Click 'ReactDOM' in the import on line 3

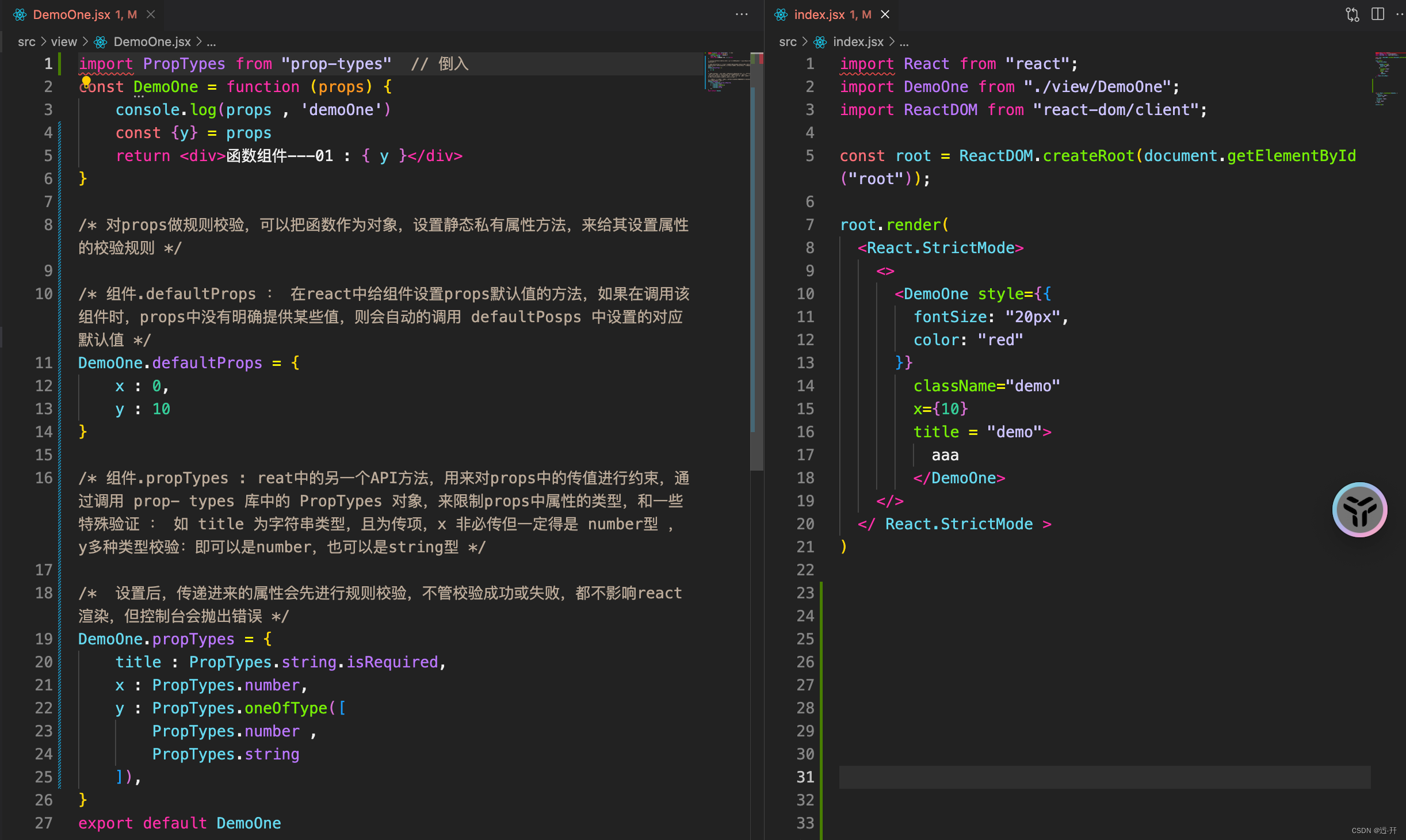click(941, 110)
